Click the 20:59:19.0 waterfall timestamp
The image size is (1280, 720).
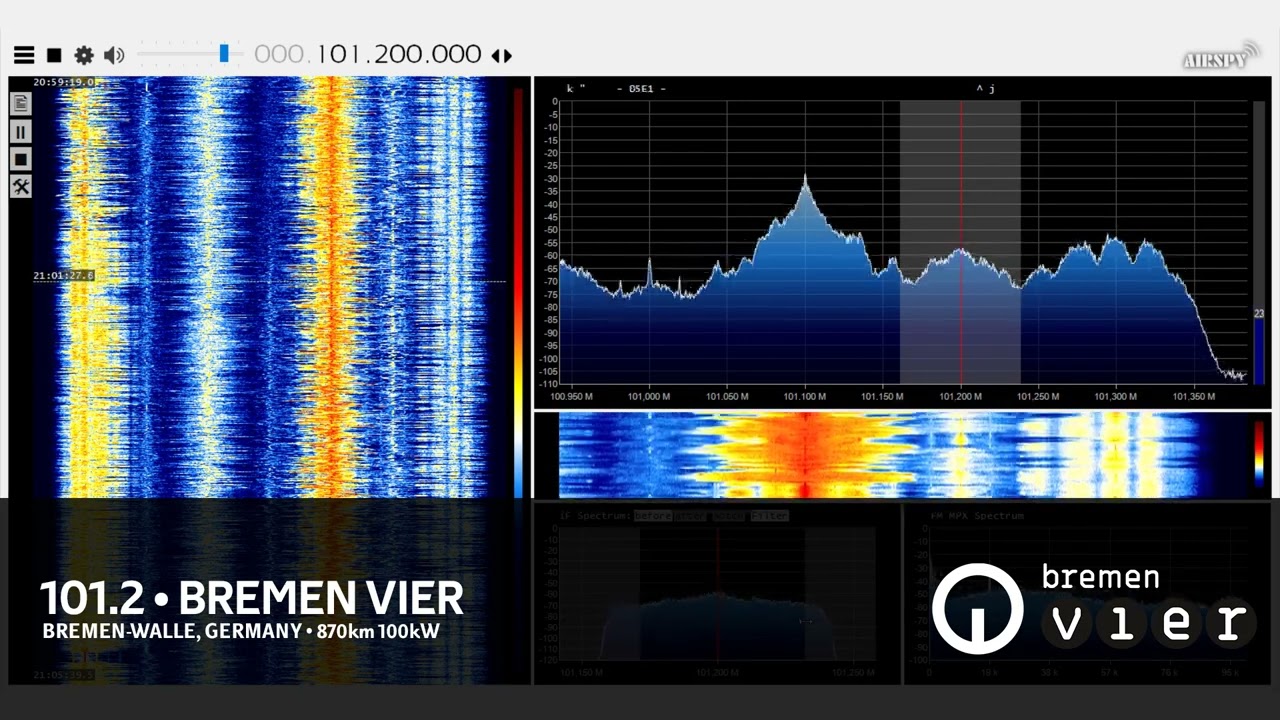(64, 82)
